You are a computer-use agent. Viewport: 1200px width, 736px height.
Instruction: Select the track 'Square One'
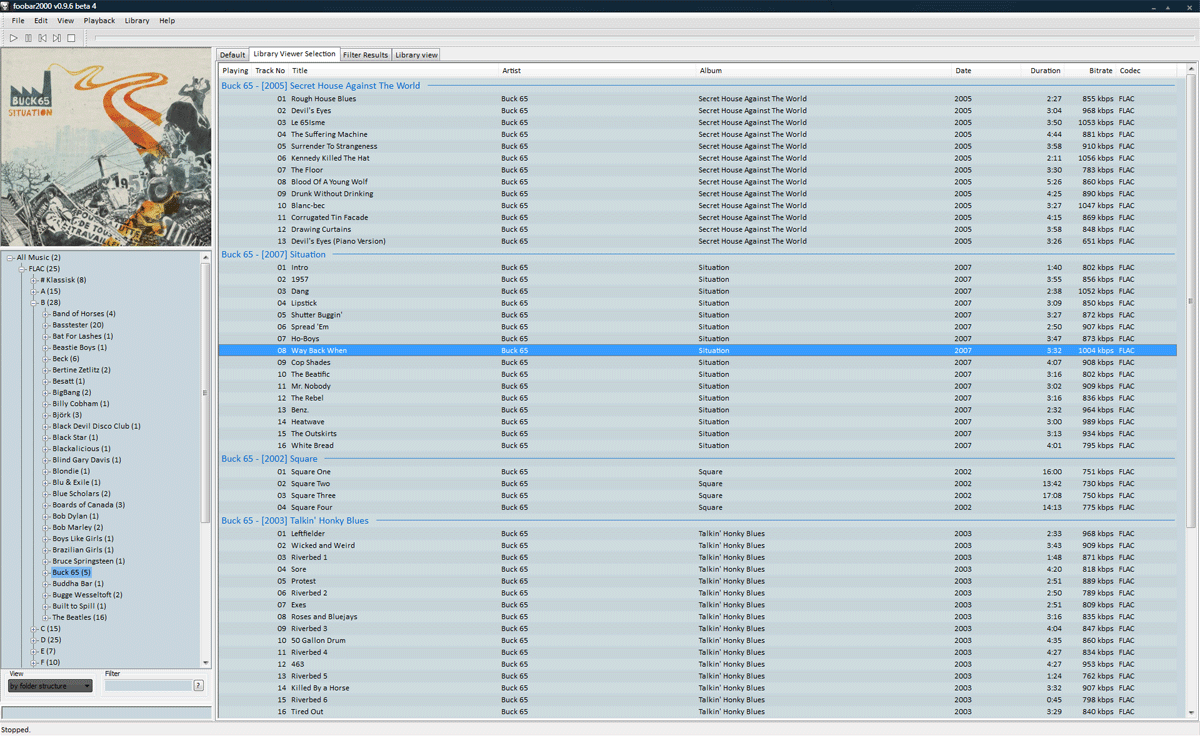(x=698, y=472)
